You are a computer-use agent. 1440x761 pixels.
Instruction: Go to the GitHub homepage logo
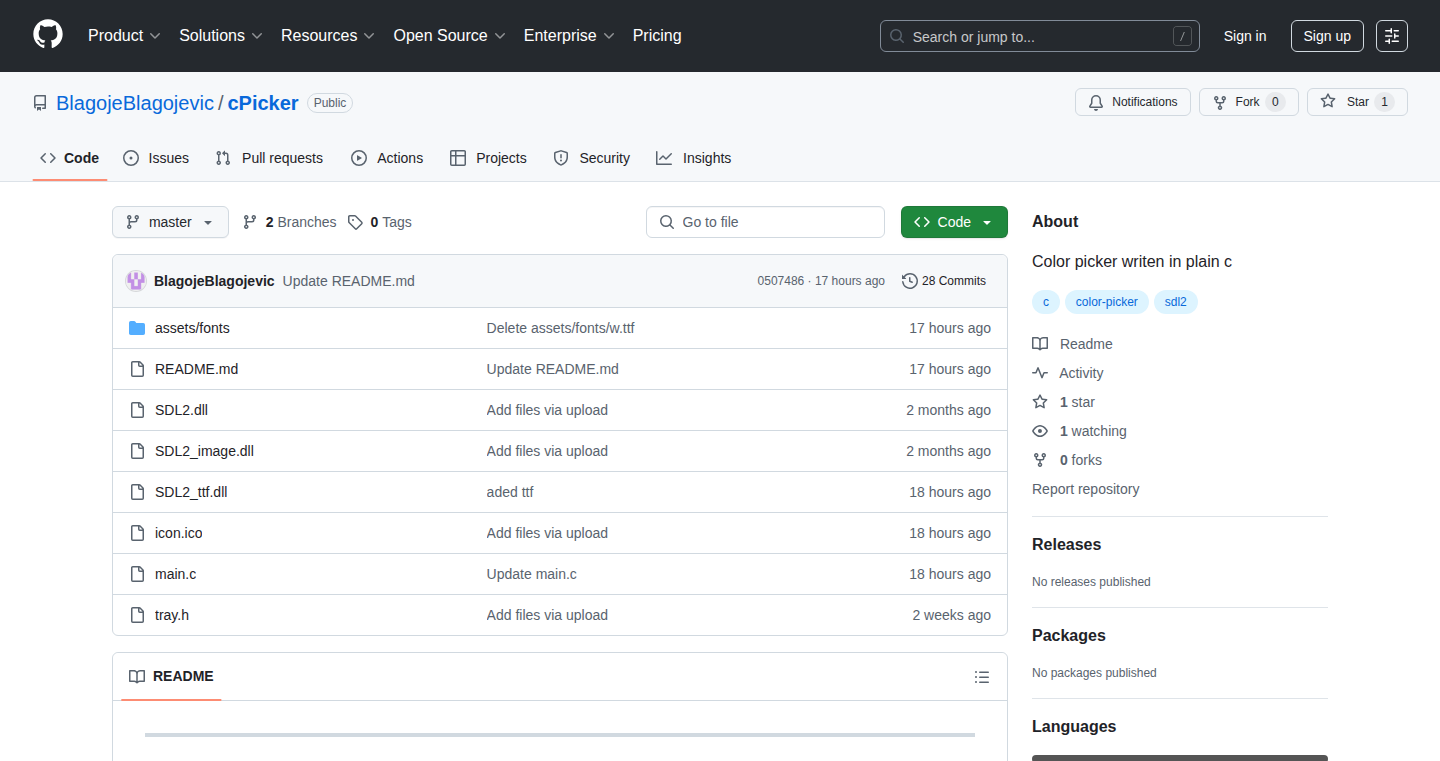[x=48, y=35]
